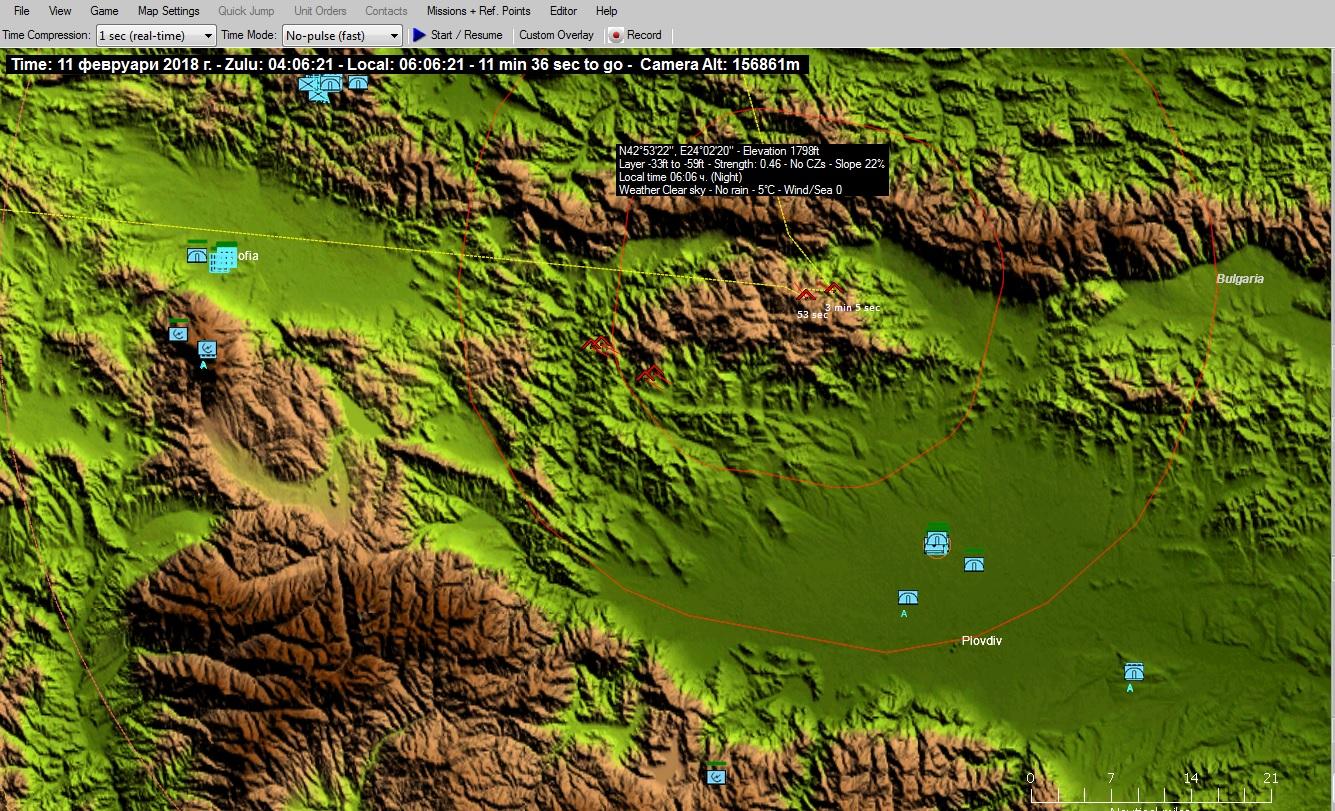Open Missions + Ref. Points menu
1335x811 pixels.
click(478, 11)
